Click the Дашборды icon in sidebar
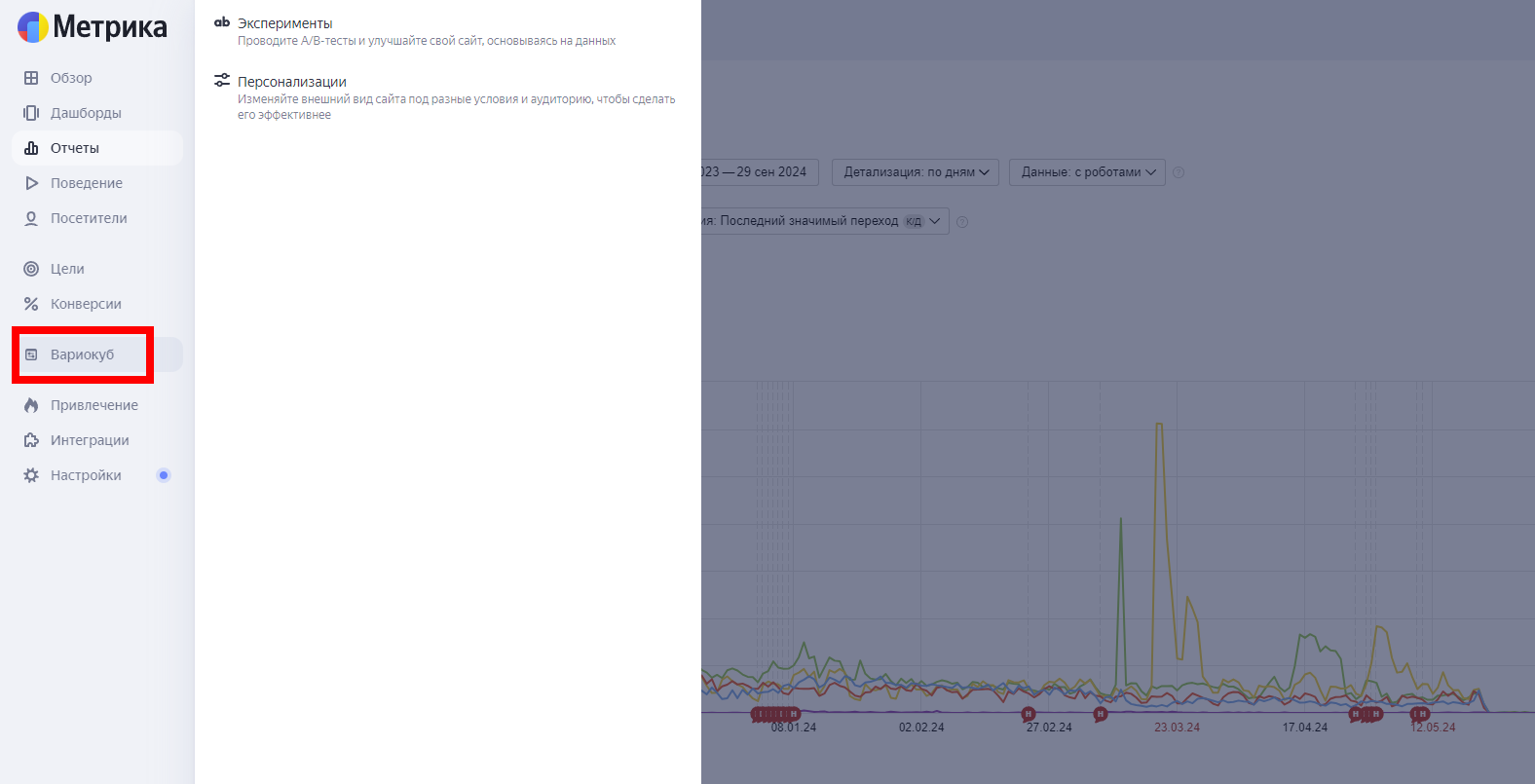 pos(31,113)
